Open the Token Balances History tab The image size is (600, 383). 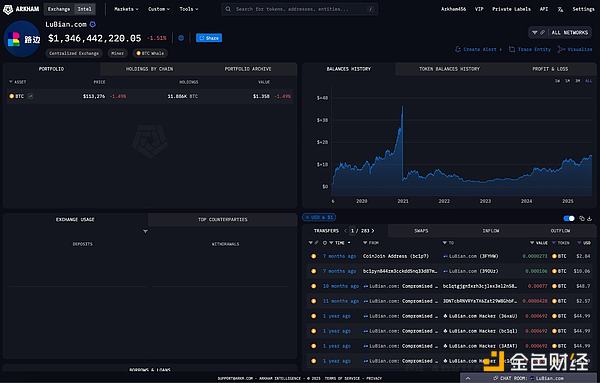[449, 69]
